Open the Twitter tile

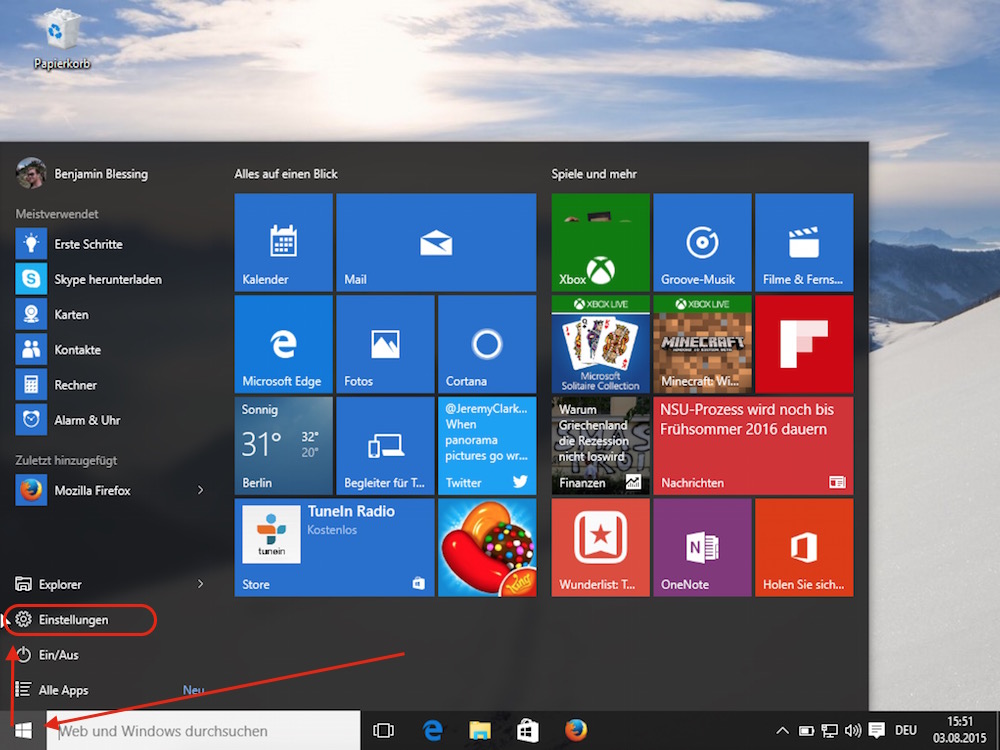click(x=487, y=446)
